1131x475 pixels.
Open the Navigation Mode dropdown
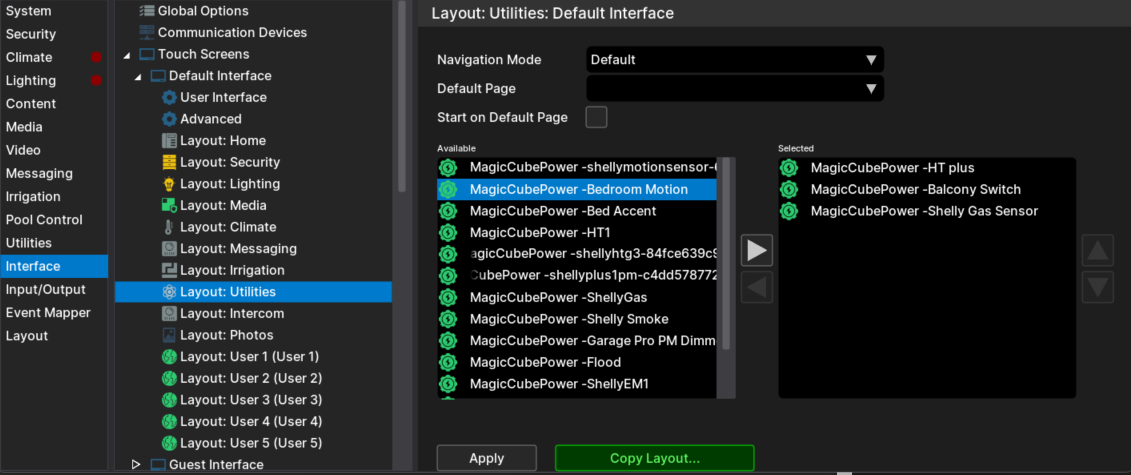(735, 60)
